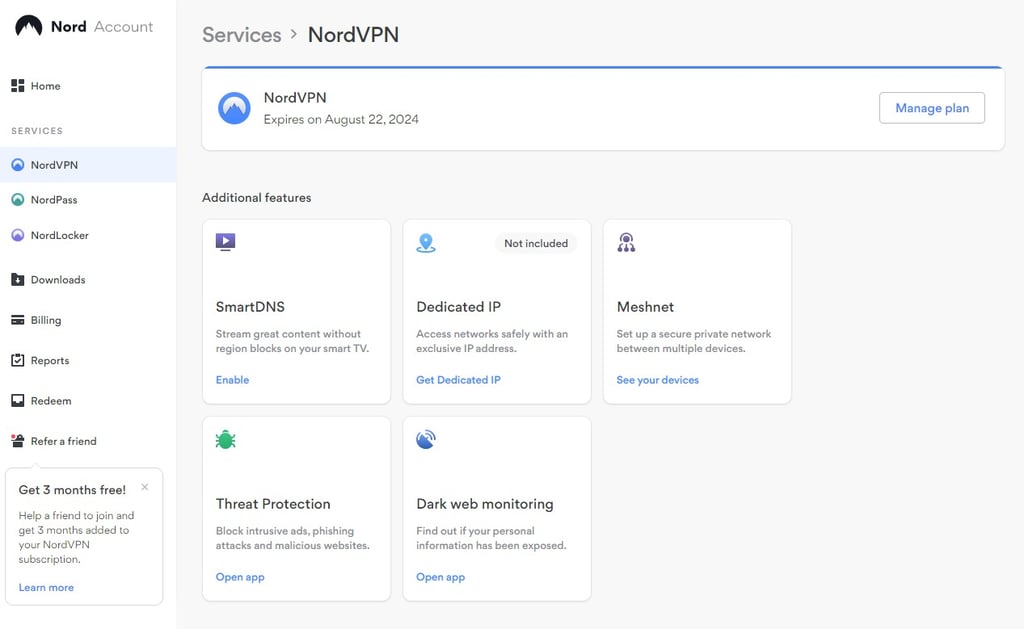Click the NordVPN breadcrumb page title
Viewport: 1024px width, 629px height.
[x=353, y=35]
